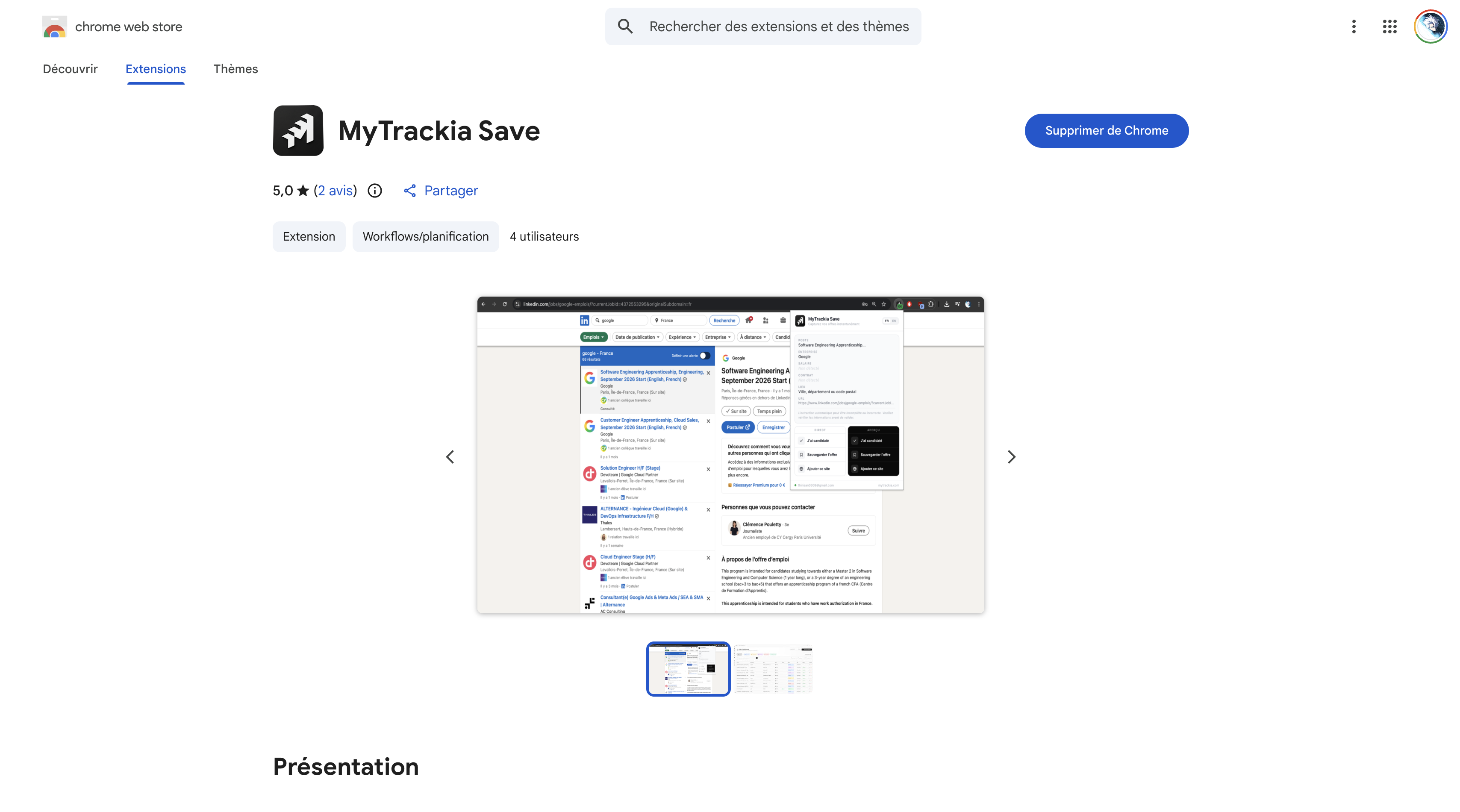Open the three-dot more options menu
This screenshot has height=812, width=1460.
point(1354,26)
